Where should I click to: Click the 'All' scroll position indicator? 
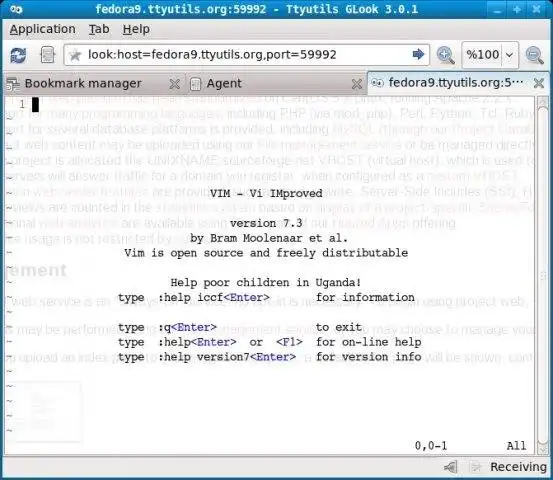516,446
